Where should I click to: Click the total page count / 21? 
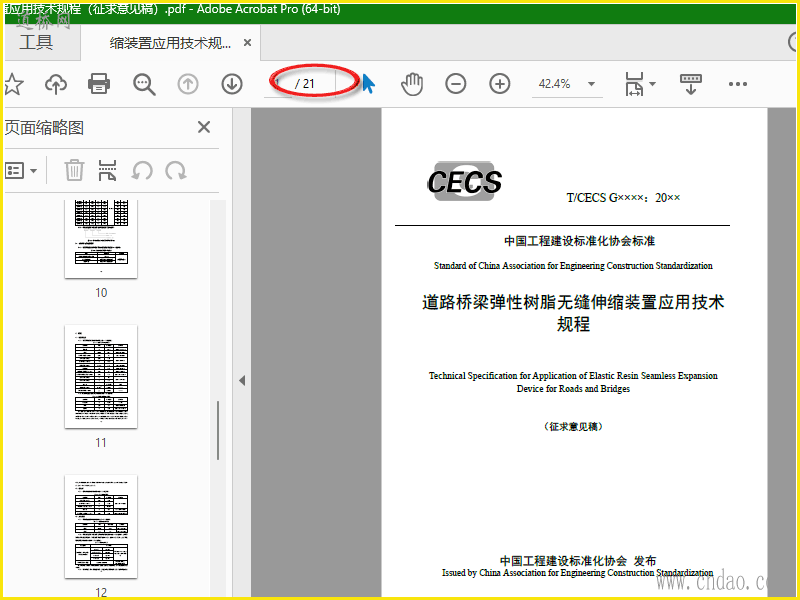(x=305, y=84)
